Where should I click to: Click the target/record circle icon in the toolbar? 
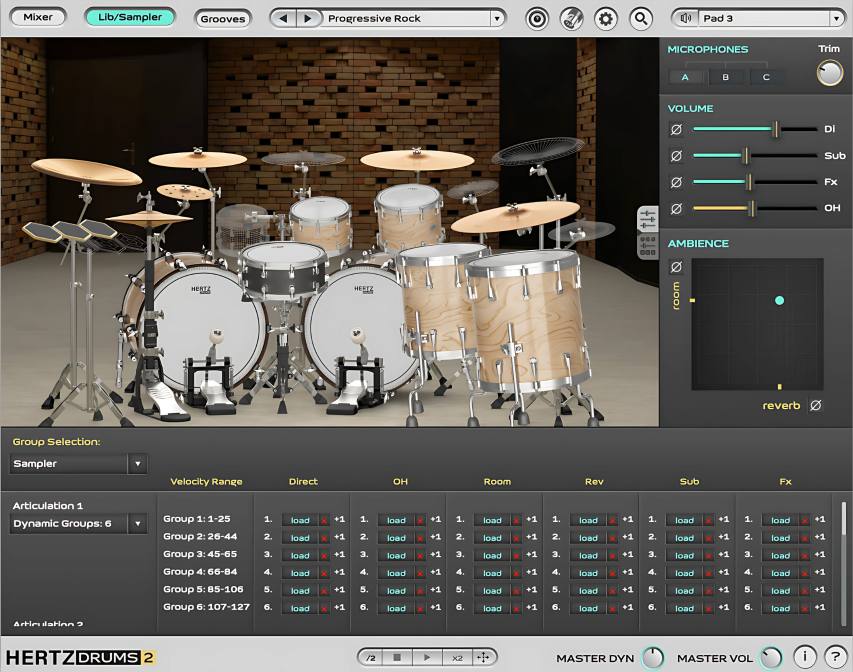537,18
